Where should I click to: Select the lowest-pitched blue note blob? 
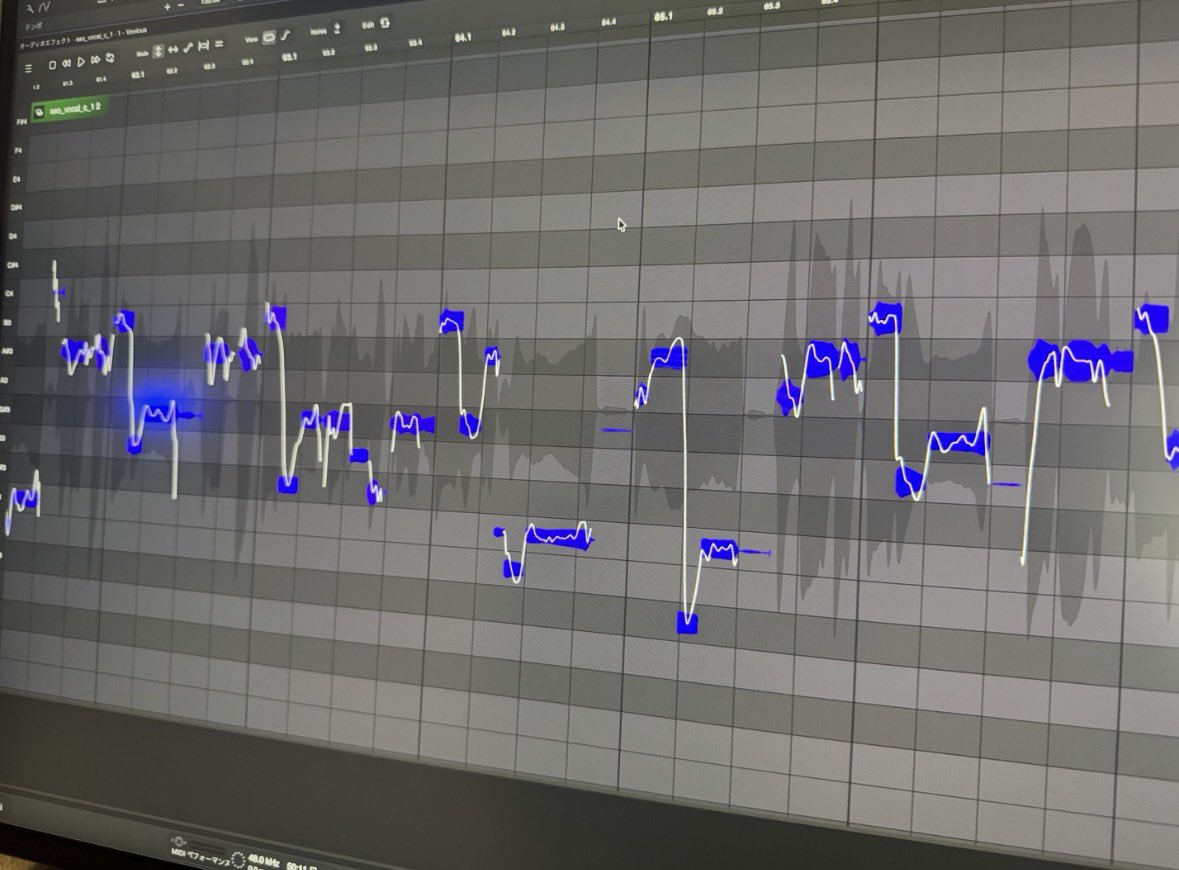[687, 623]
